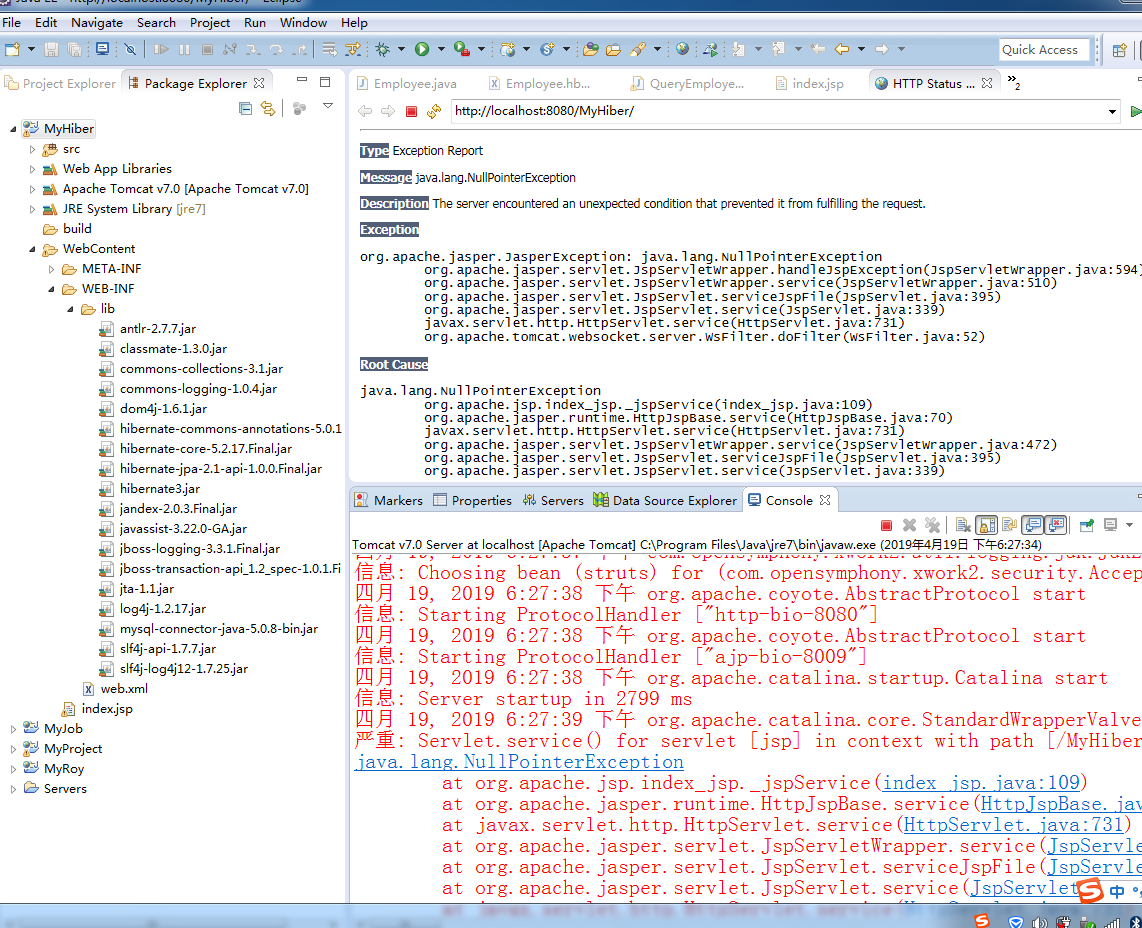The width and height of the screenshot is (1142, 928).
Task: Click the Save All toolbar icon
Action: coord(74,50)
